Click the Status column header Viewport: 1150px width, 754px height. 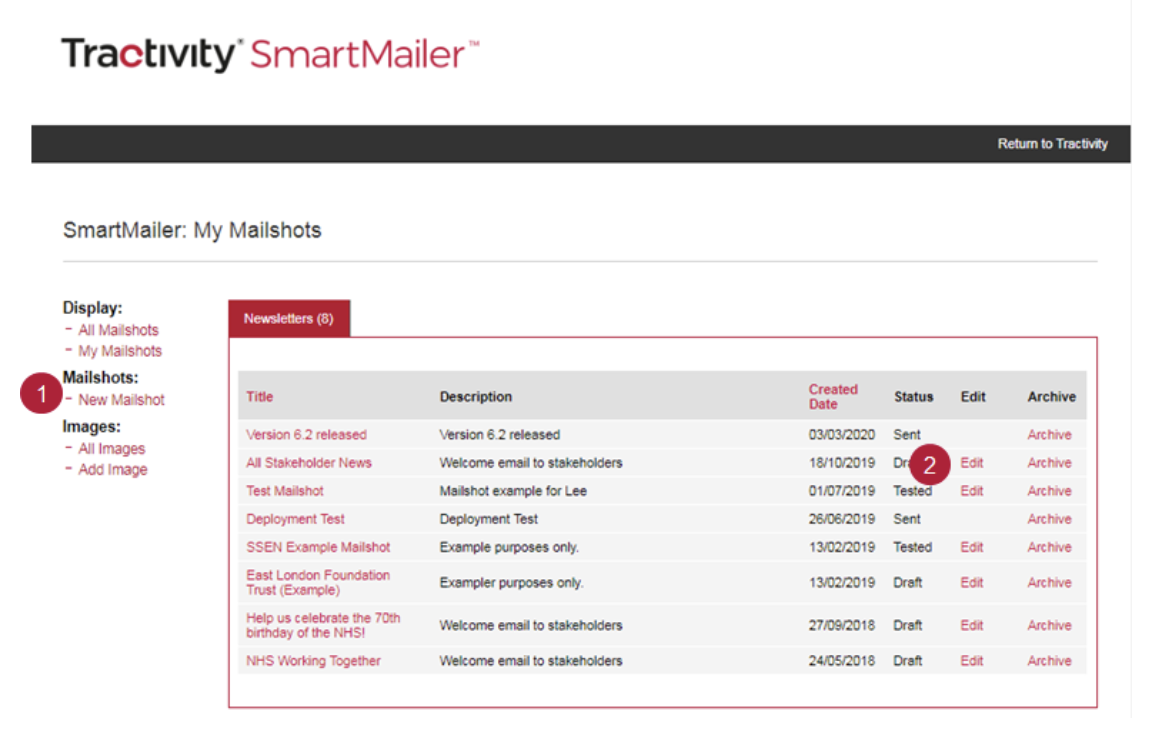point(913,397)
